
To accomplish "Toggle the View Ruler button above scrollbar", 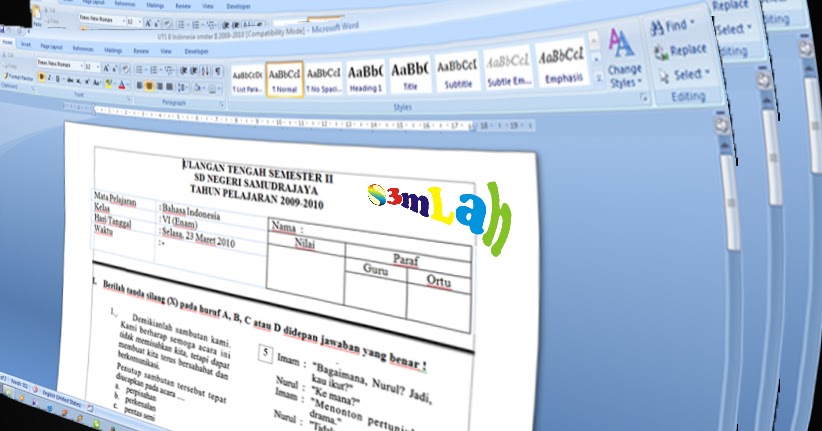I will (x=722, y=125).
